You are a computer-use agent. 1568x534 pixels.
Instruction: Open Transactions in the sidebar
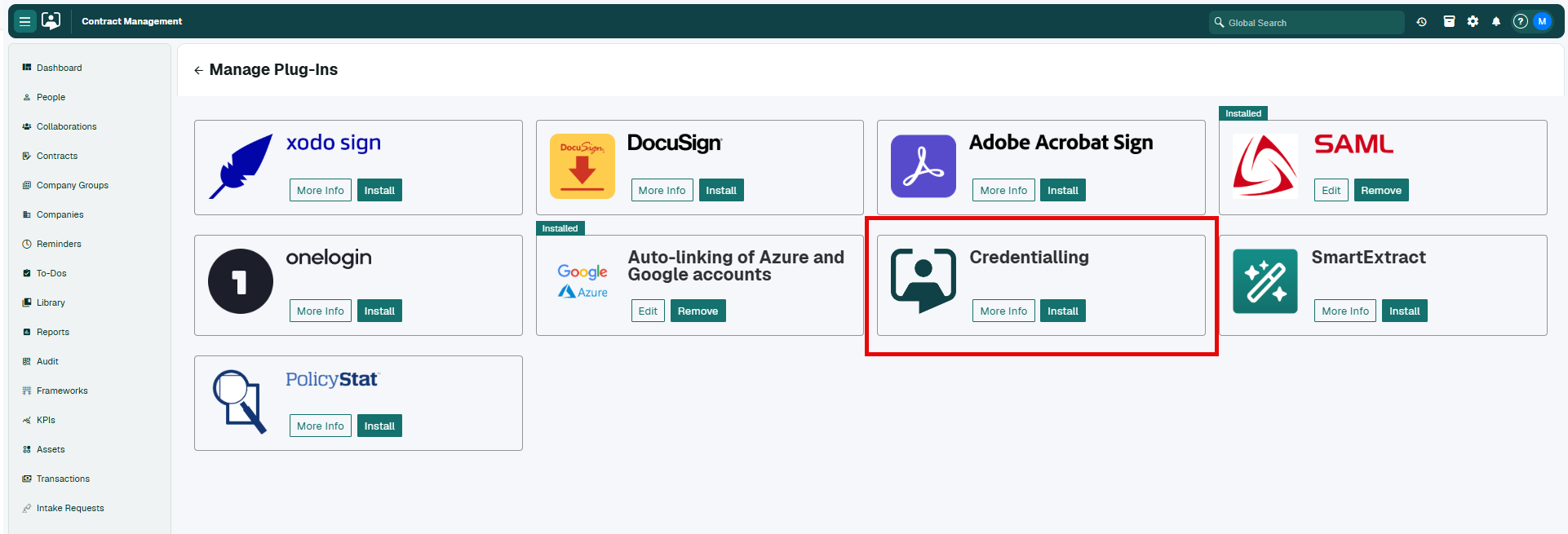pos(63,479)
